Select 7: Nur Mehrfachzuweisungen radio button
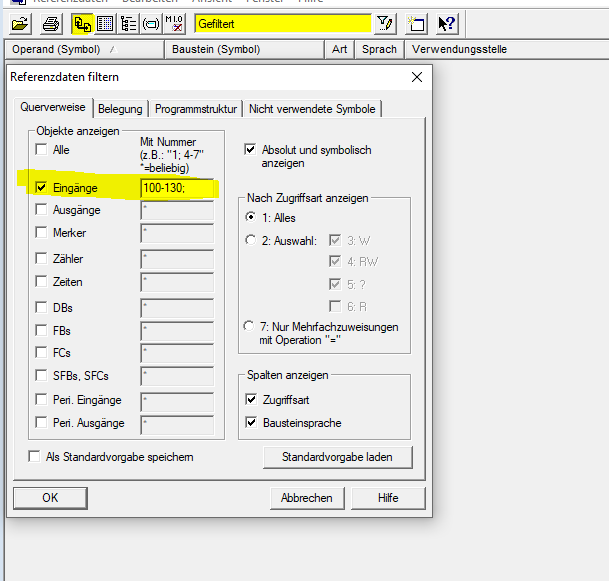The width and height of the screenshot is (609, 581). (x=249, y=325)
